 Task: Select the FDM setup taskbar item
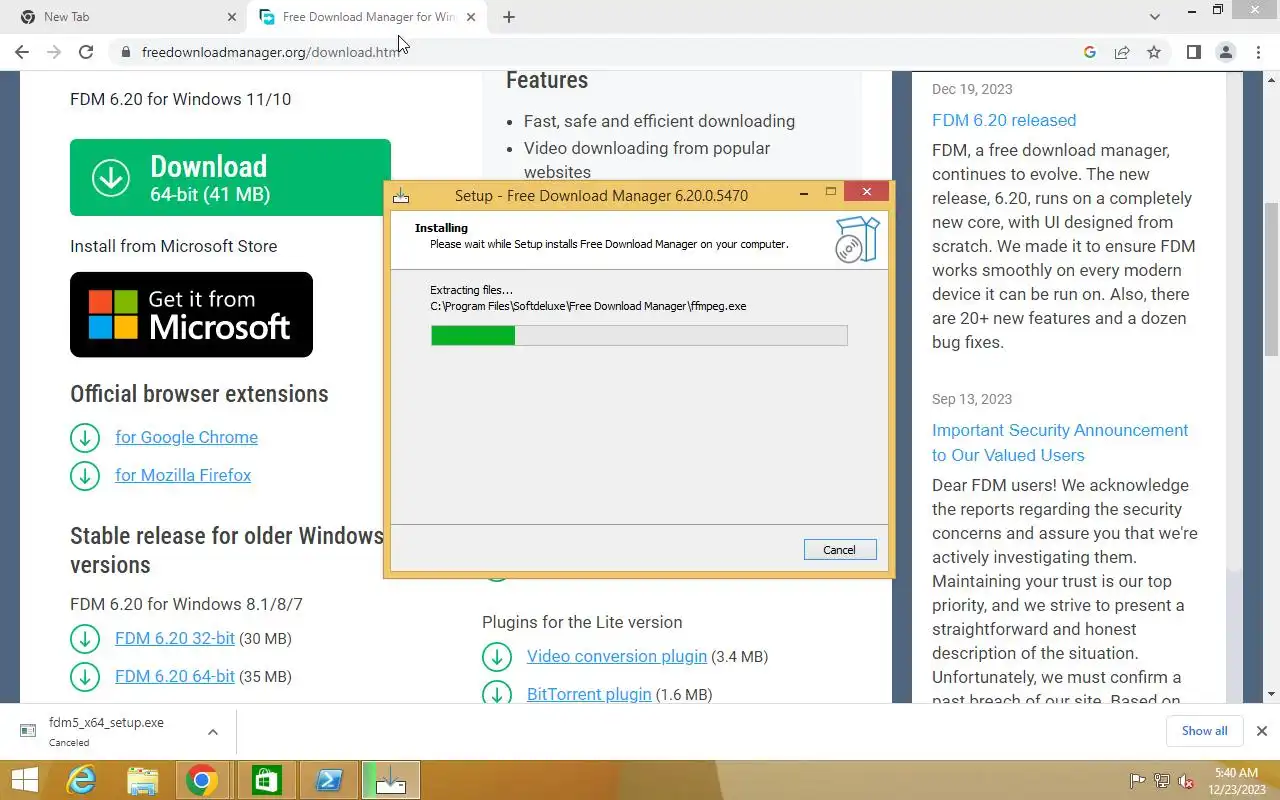[391, 780]
